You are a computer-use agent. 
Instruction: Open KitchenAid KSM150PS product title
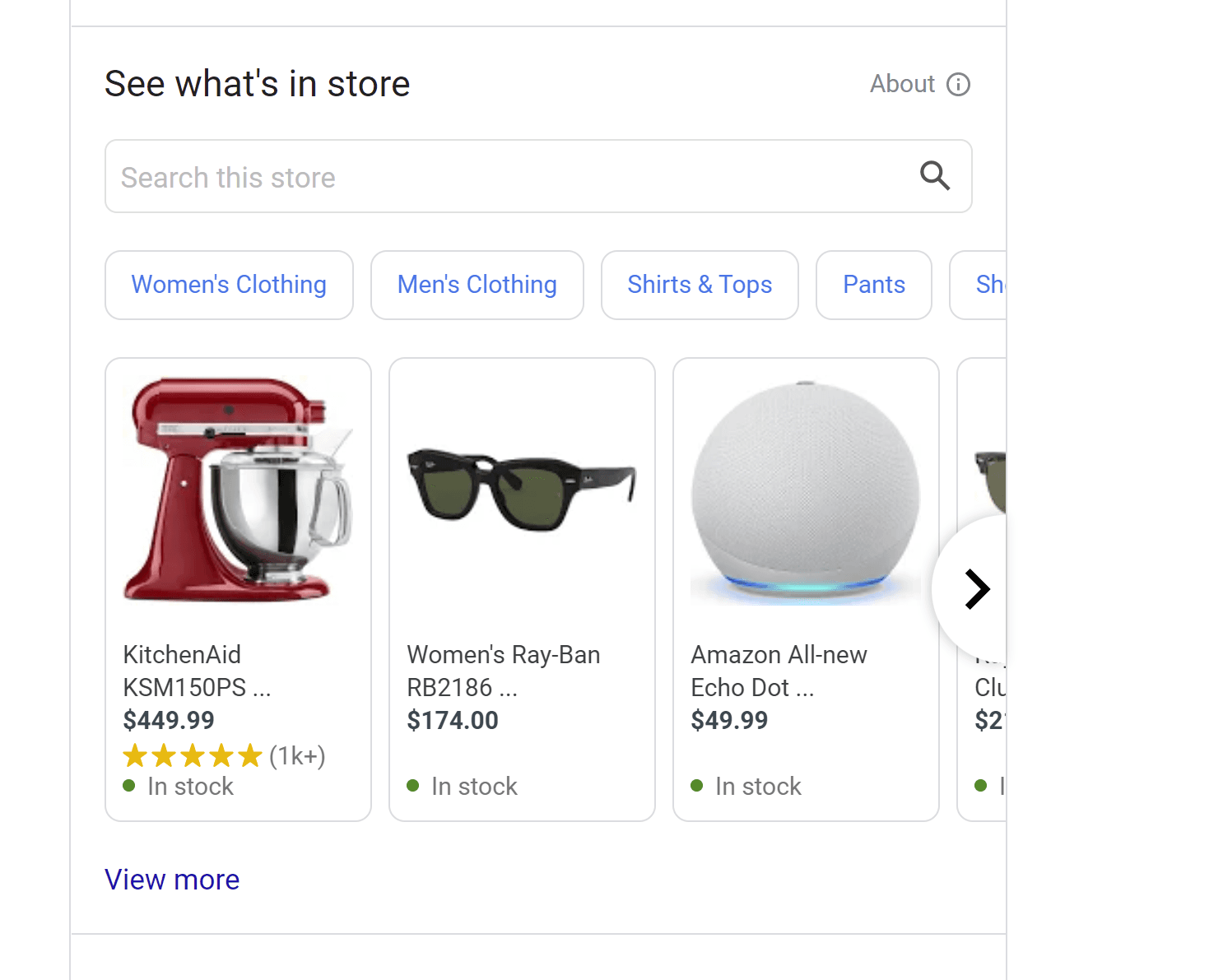point(197,671)
